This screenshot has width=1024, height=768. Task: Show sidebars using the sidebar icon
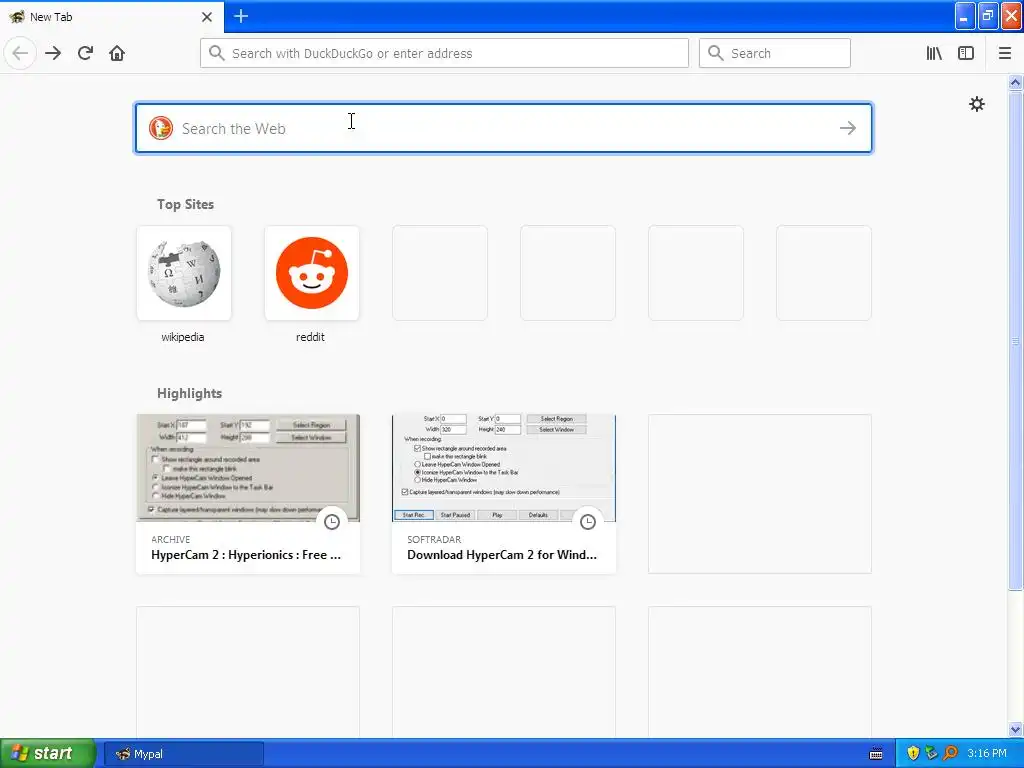point(966,53)
